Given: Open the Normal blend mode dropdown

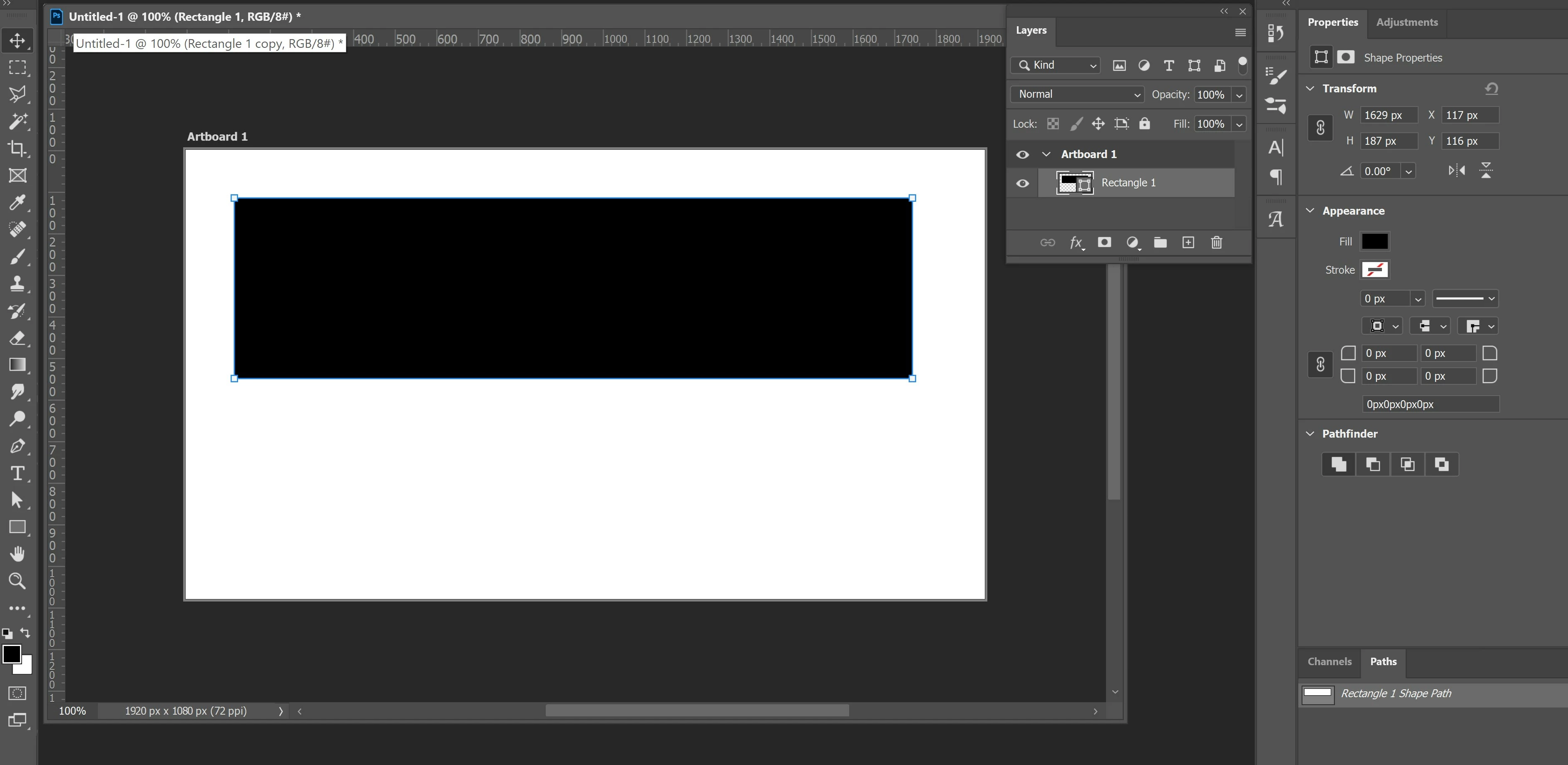Looking at the screenshot, I should point(1077,94).
